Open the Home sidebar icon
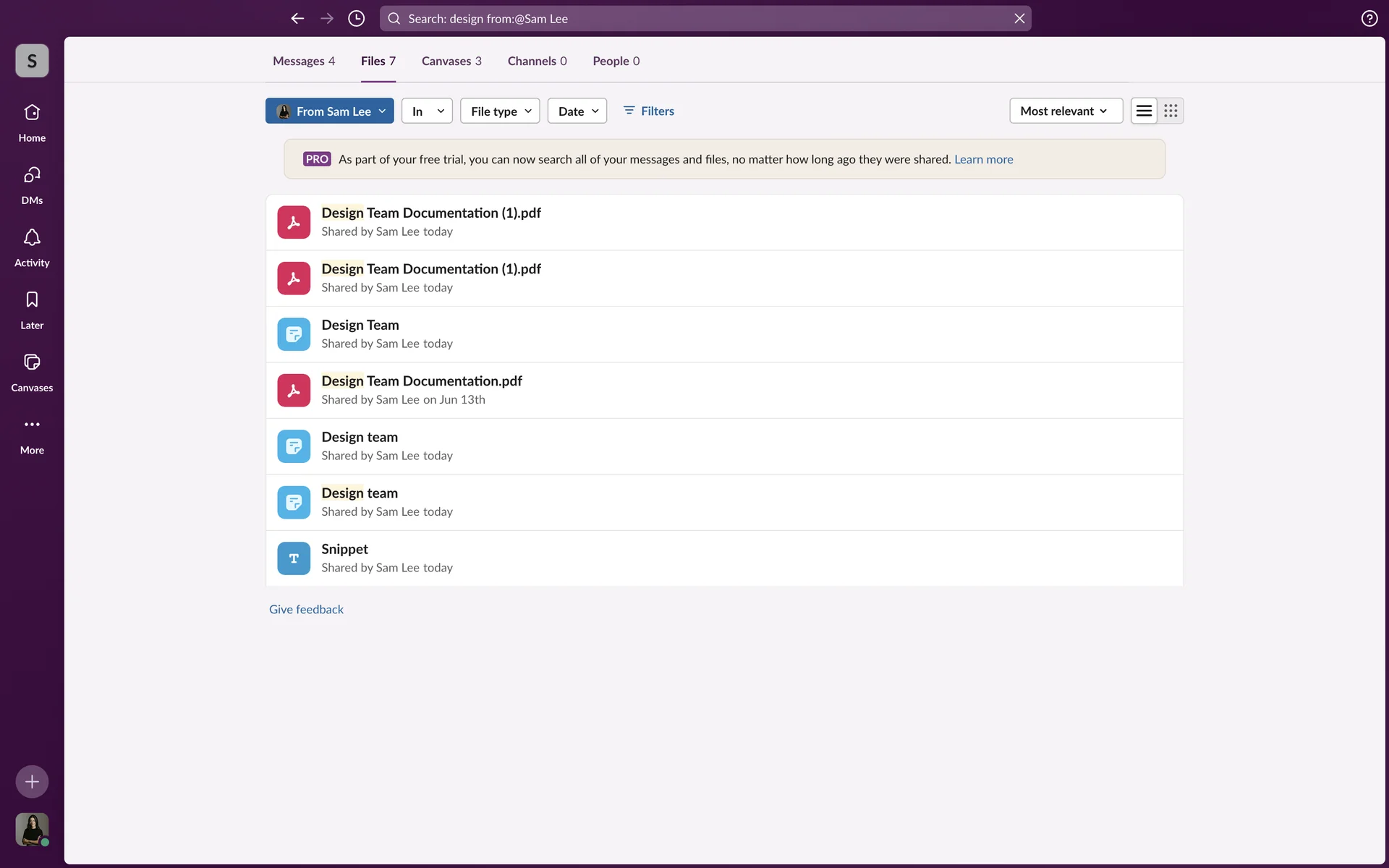The width and height of the screenshot is (1389, 868). click(32, 114)
